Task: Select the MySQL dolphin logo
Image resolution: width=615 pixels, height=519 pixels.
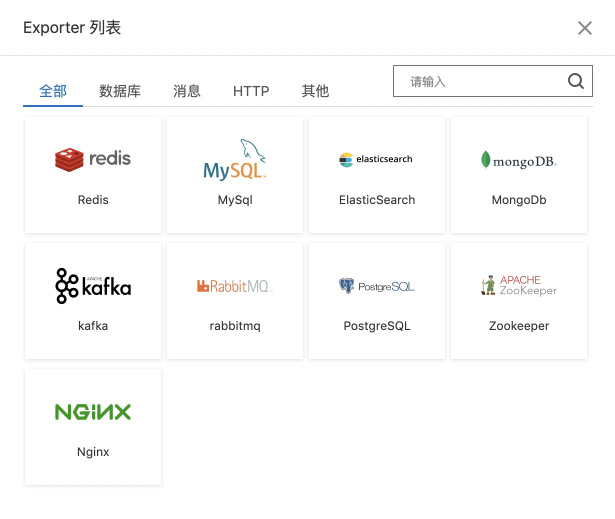Action: [x=235, y=160]
